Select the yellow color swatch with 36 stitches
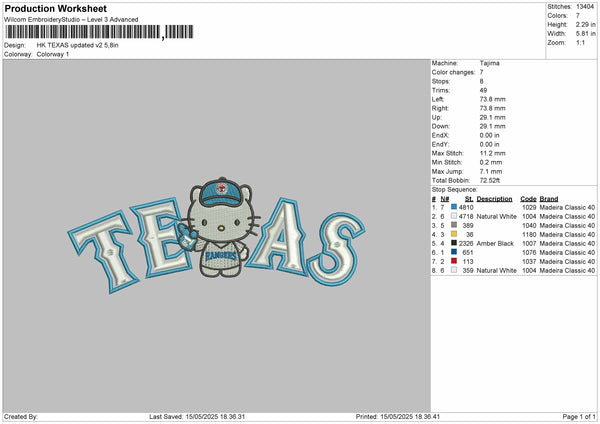Image resolution: width=600 pixels, height=424 pixels. pos(454,234)
